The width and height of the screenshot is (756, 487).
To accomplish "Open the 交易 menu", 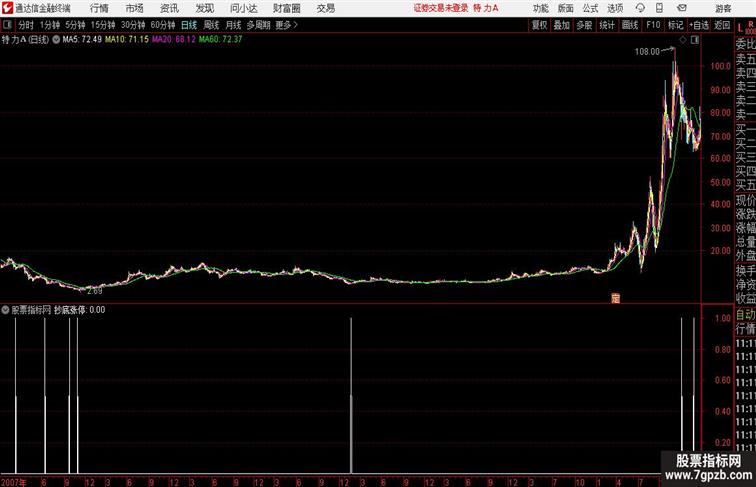I will (326, 8).
